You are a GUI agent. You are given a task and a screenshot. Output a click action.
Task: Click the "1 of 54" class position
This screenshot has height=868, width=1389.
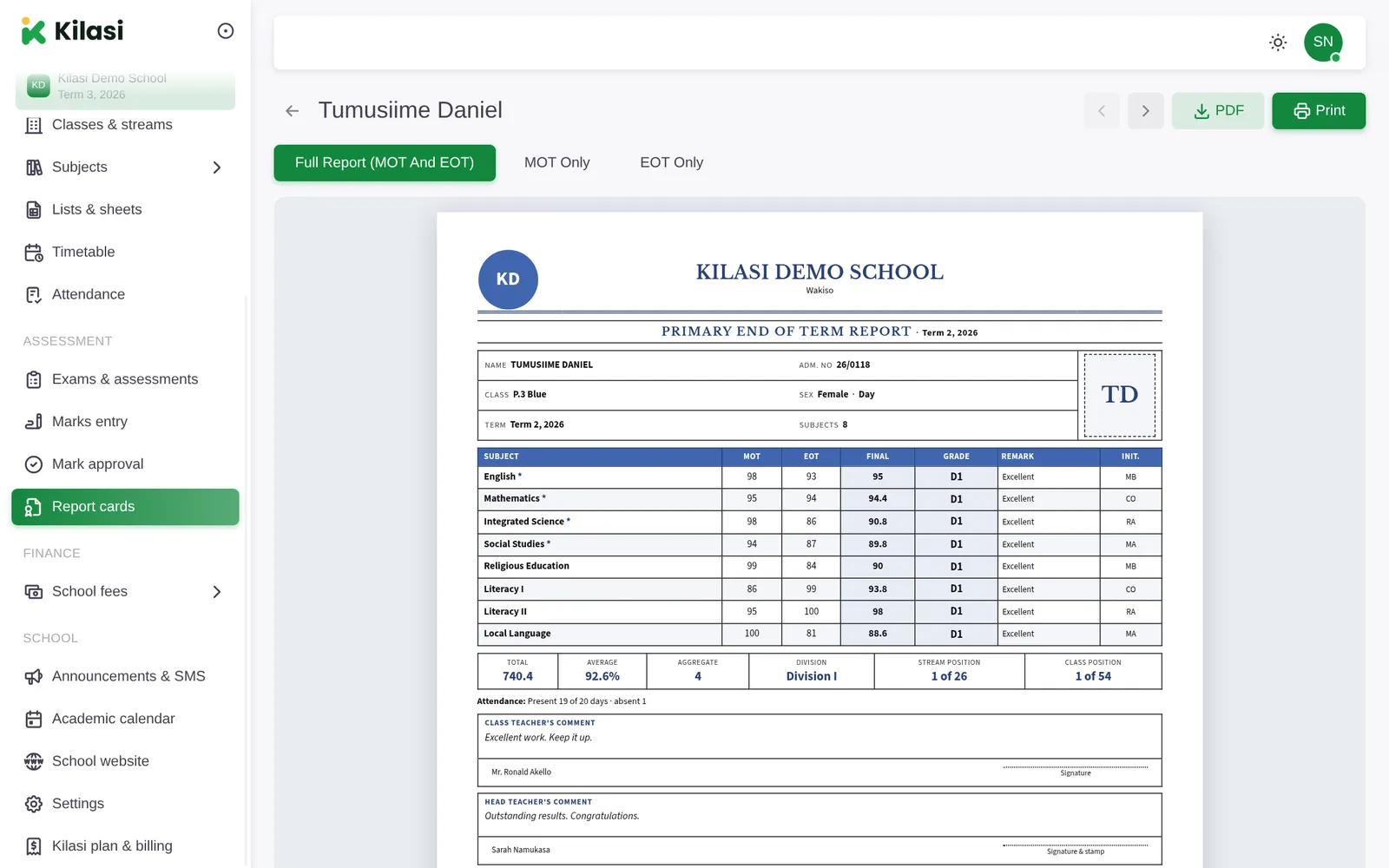[1093, 677]
